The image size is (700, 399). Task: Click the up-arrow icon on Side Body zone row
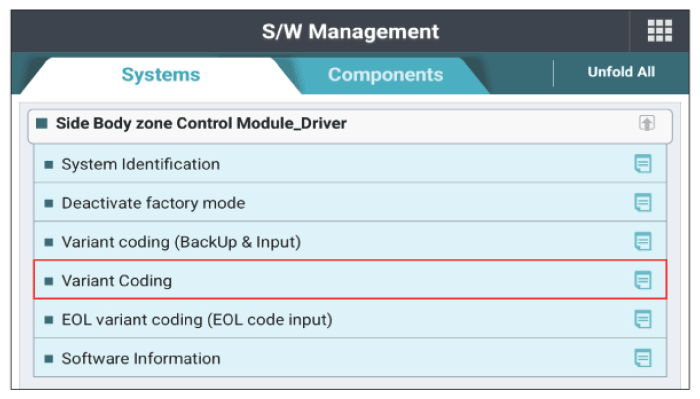click(647, 123)
